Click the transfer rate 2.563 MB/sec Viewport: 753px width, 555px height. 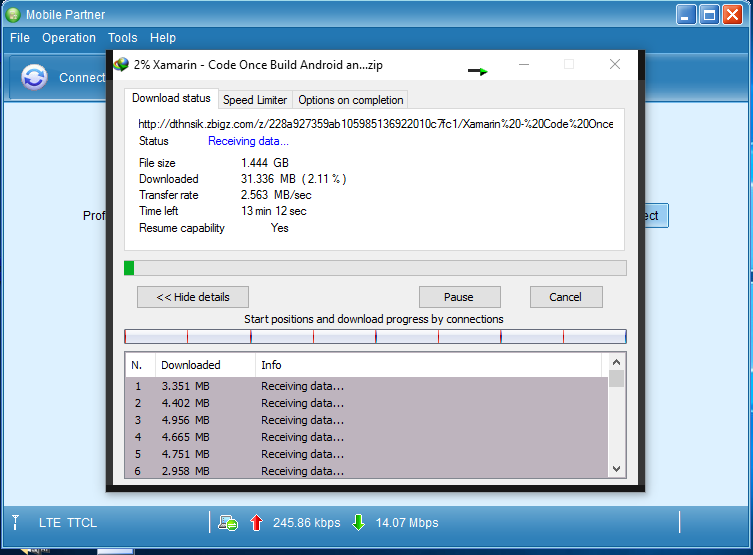coord(276,195)
